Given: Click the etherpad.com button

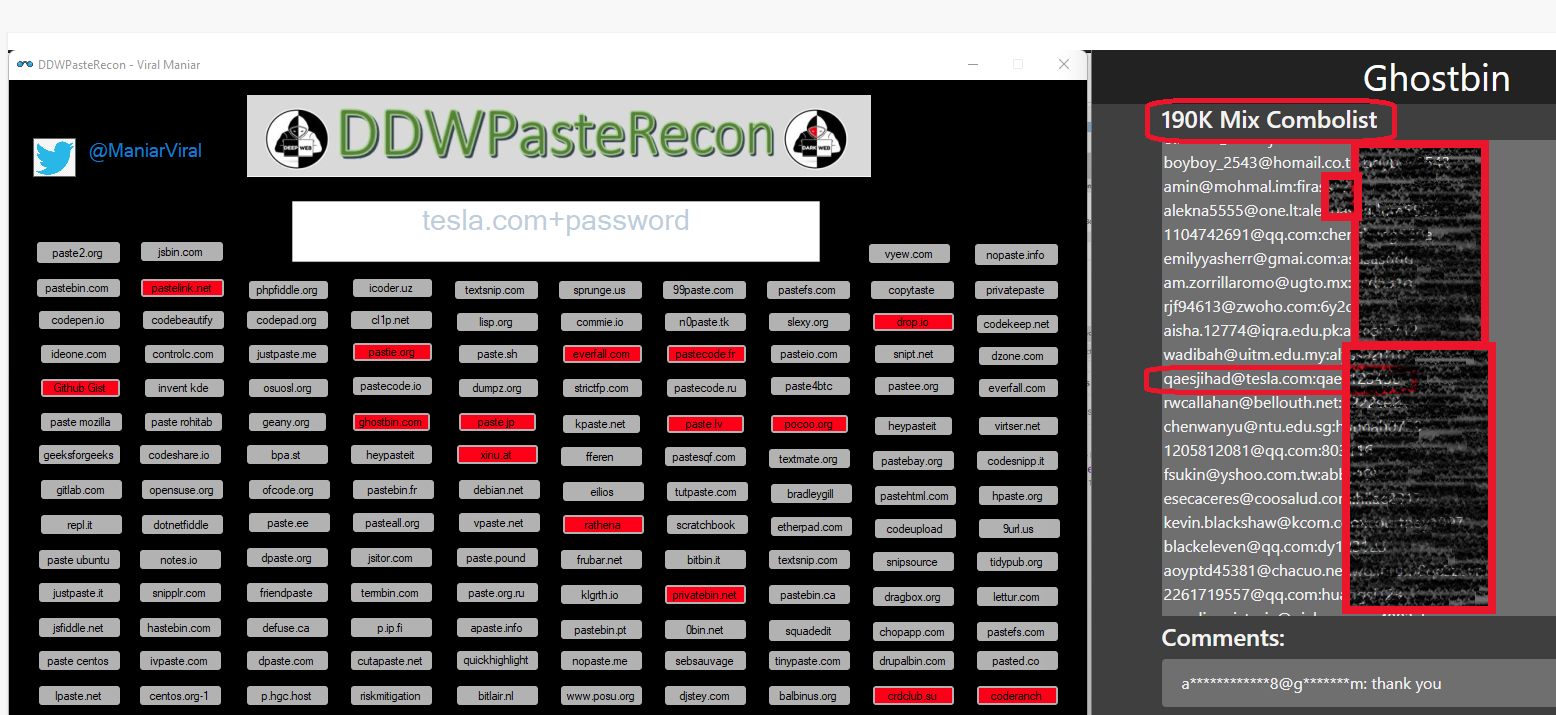Looking at the screenshot, I should point(810,527).
